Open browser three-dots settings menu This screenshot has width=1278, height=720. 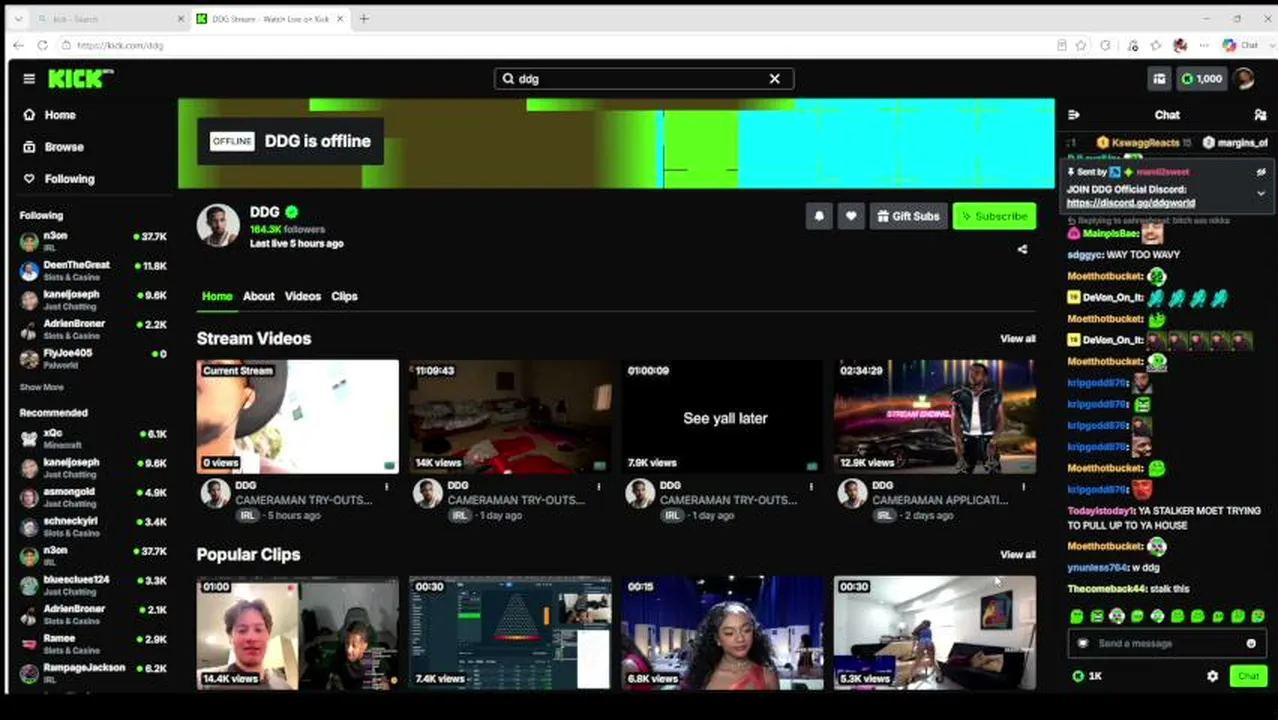tap(1204, 45)
